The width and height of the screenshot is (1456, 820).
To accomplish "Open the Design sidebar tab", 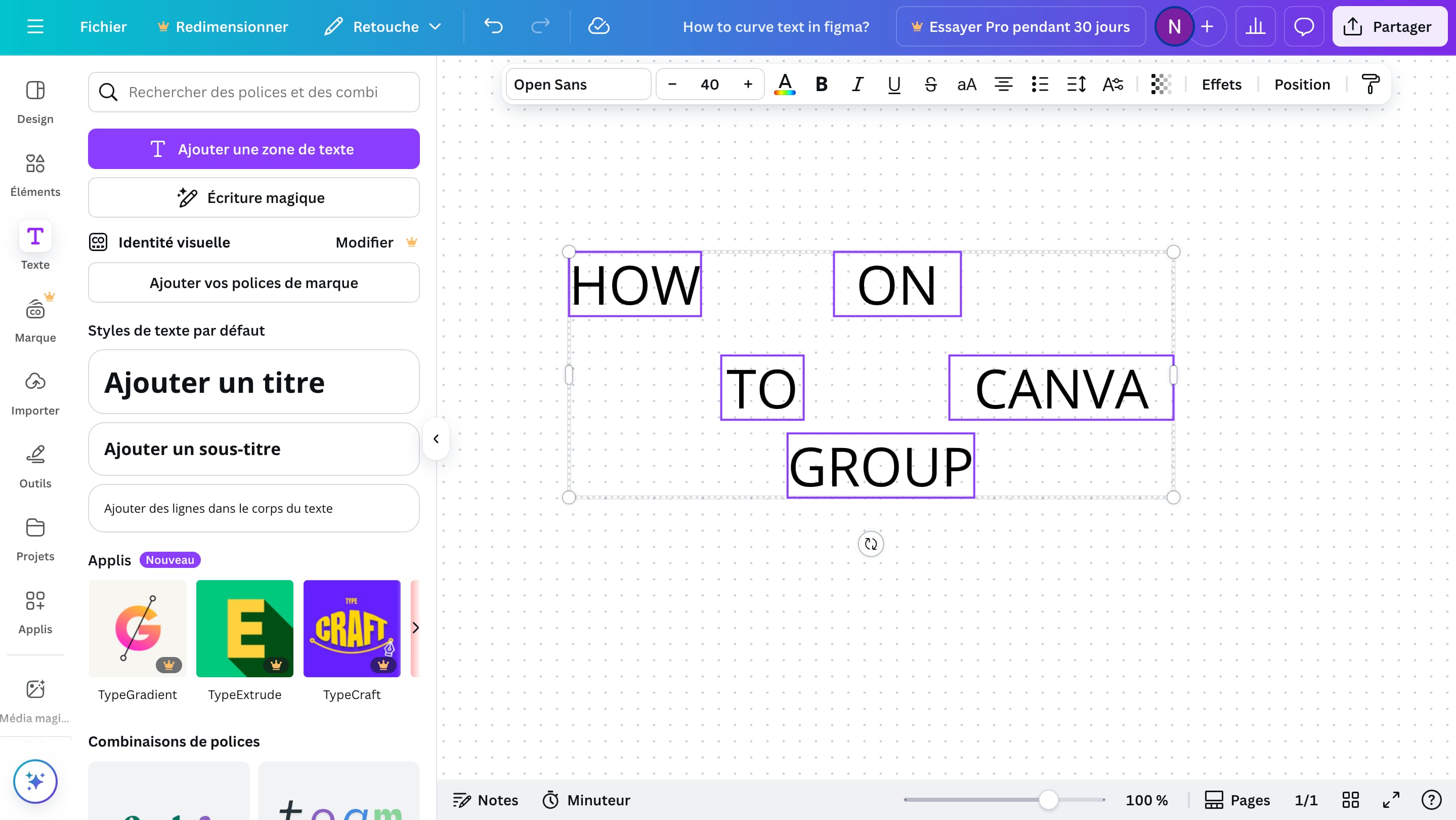I will coord(35,102).
